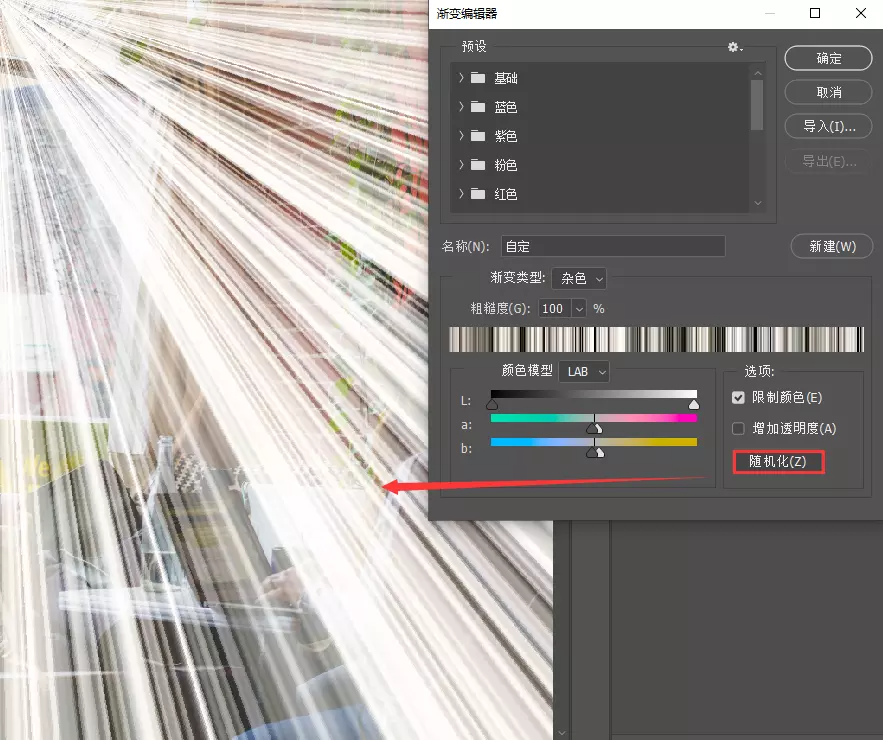Enable the 增加透明度(A) checkbox

pos(738,429)
